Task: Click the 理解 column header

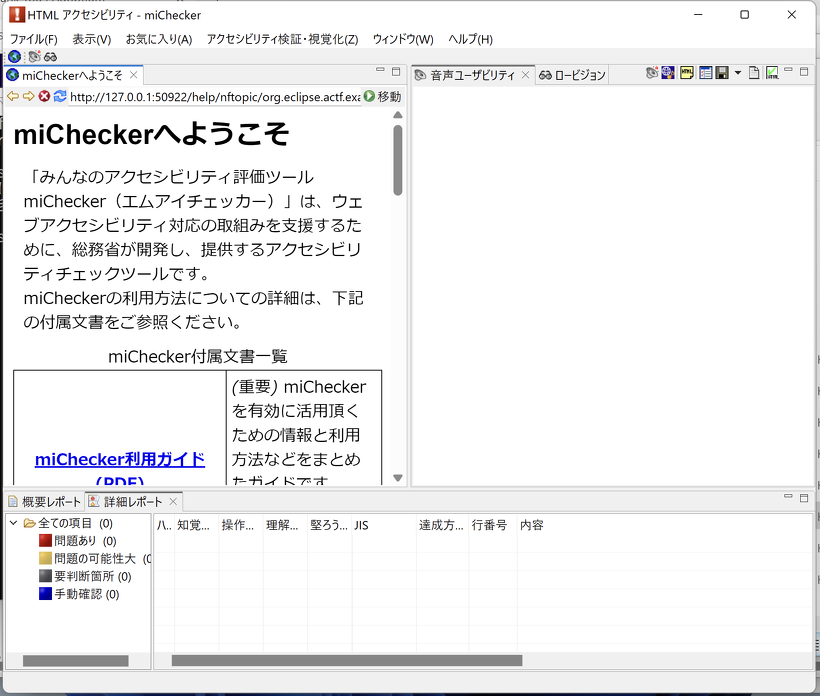Action: click(285, 525)
